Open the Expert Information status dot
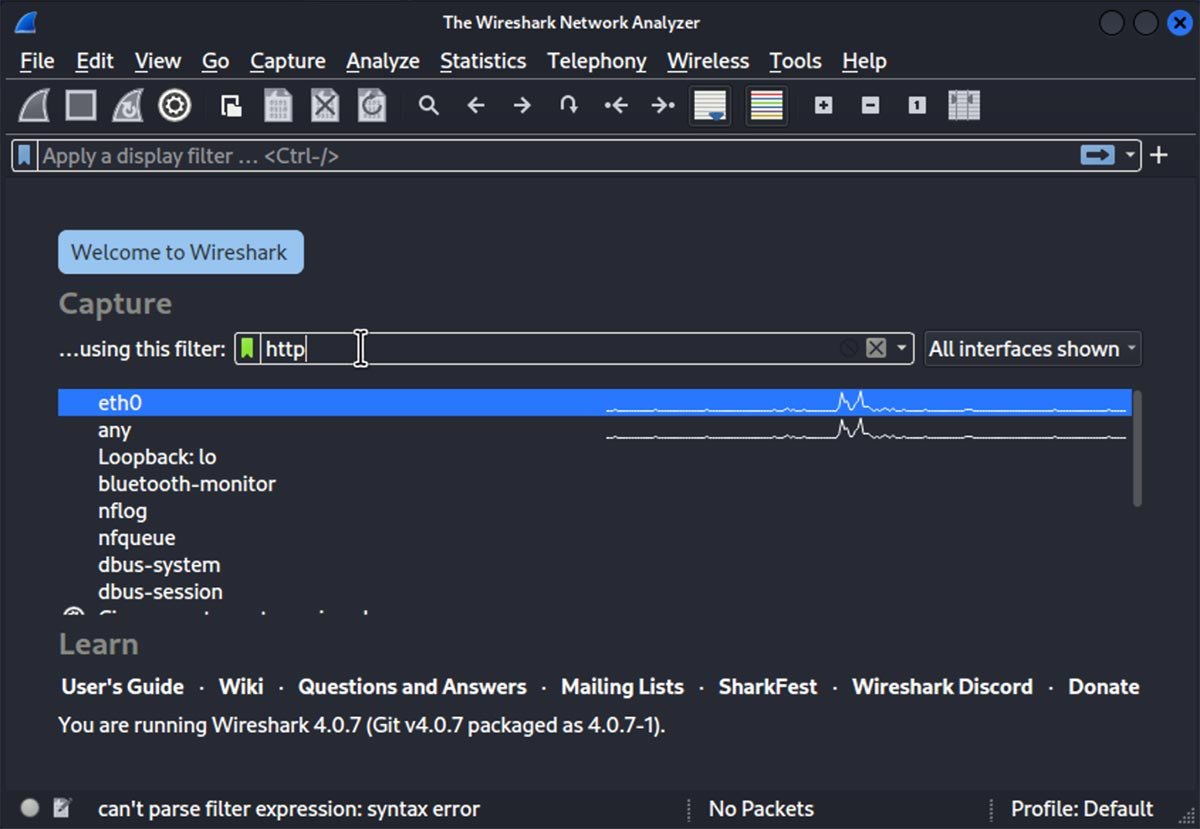Screen dimensions: 1200x829 pos(29,808)
